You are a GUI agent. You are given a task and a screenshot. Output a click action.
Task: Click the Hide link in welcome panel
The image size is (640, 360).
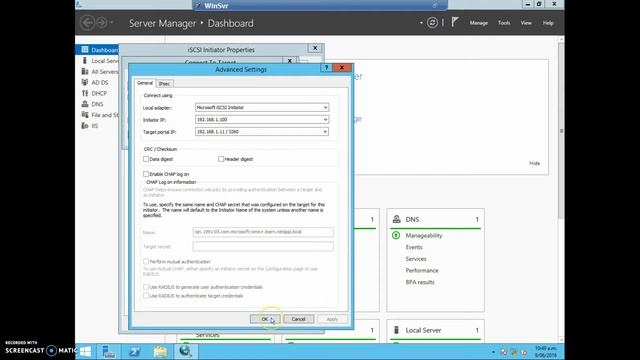(534, 163)
